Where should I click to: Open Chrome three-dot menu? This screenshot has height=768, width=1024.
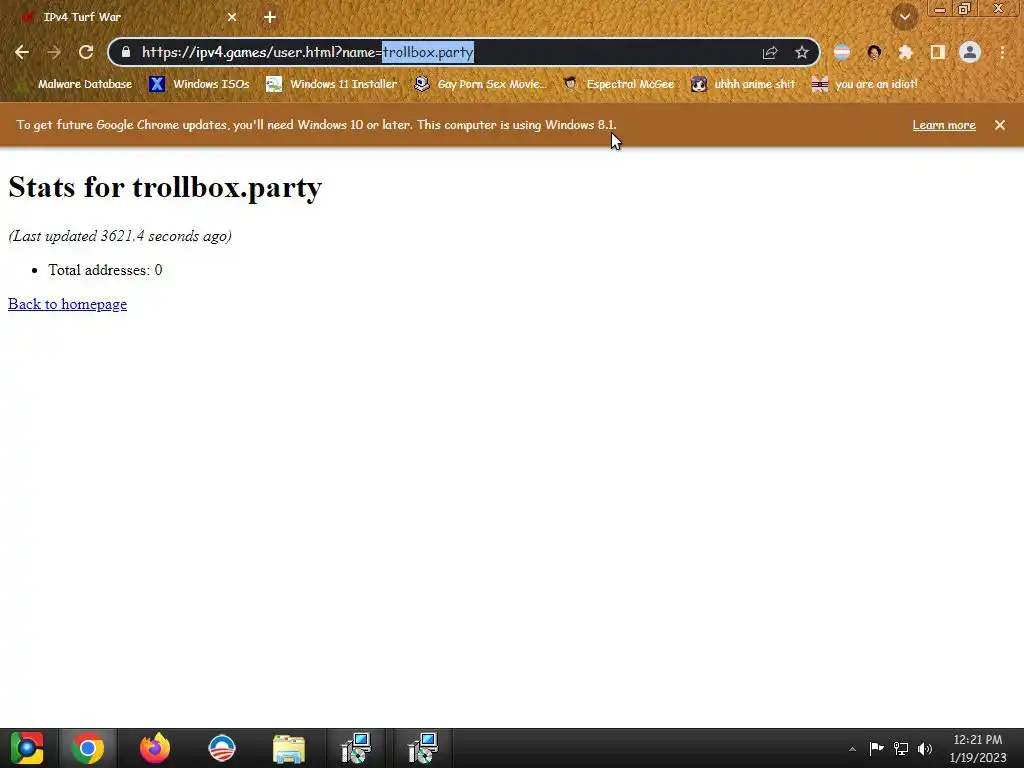pos(1002,52)
